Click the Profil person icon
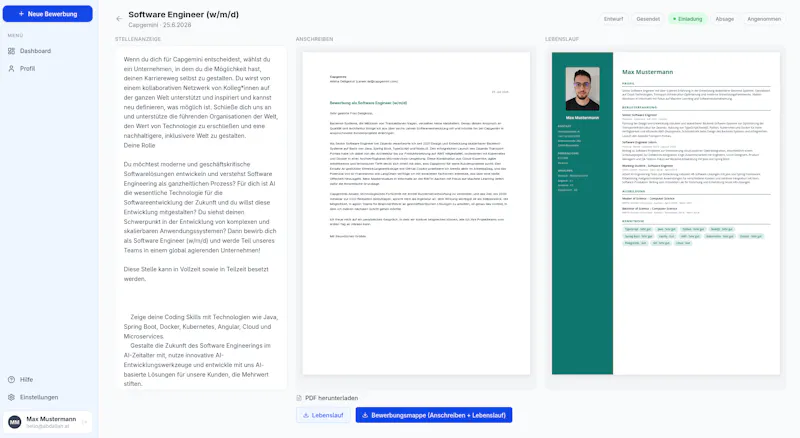Screen dimensions: 800x438 [x=11, y=68]
